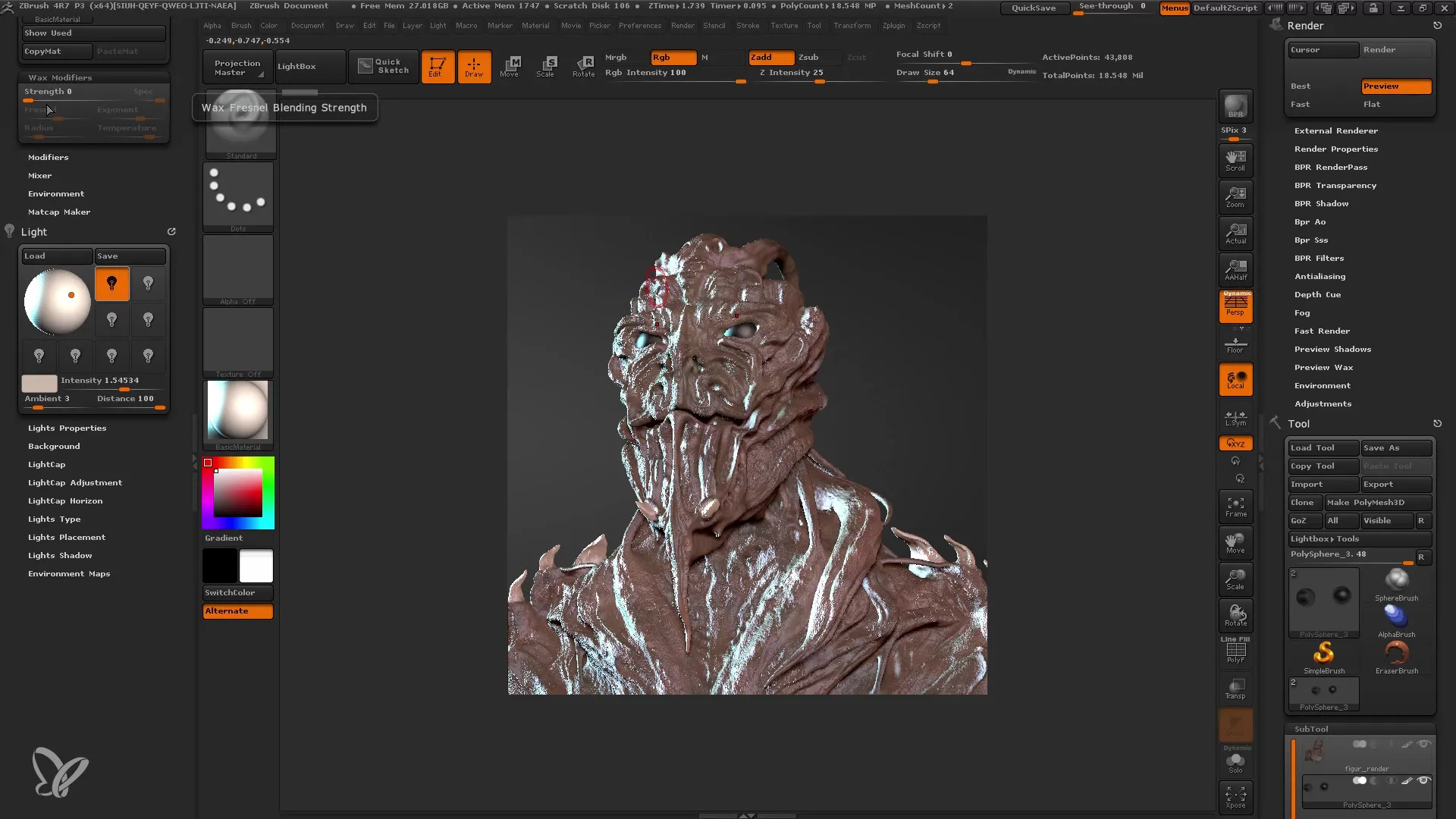The height and width of the screenshot is (819, 1456).
Task: Expand the SubTool panel section
Action: click(1311, 728)
